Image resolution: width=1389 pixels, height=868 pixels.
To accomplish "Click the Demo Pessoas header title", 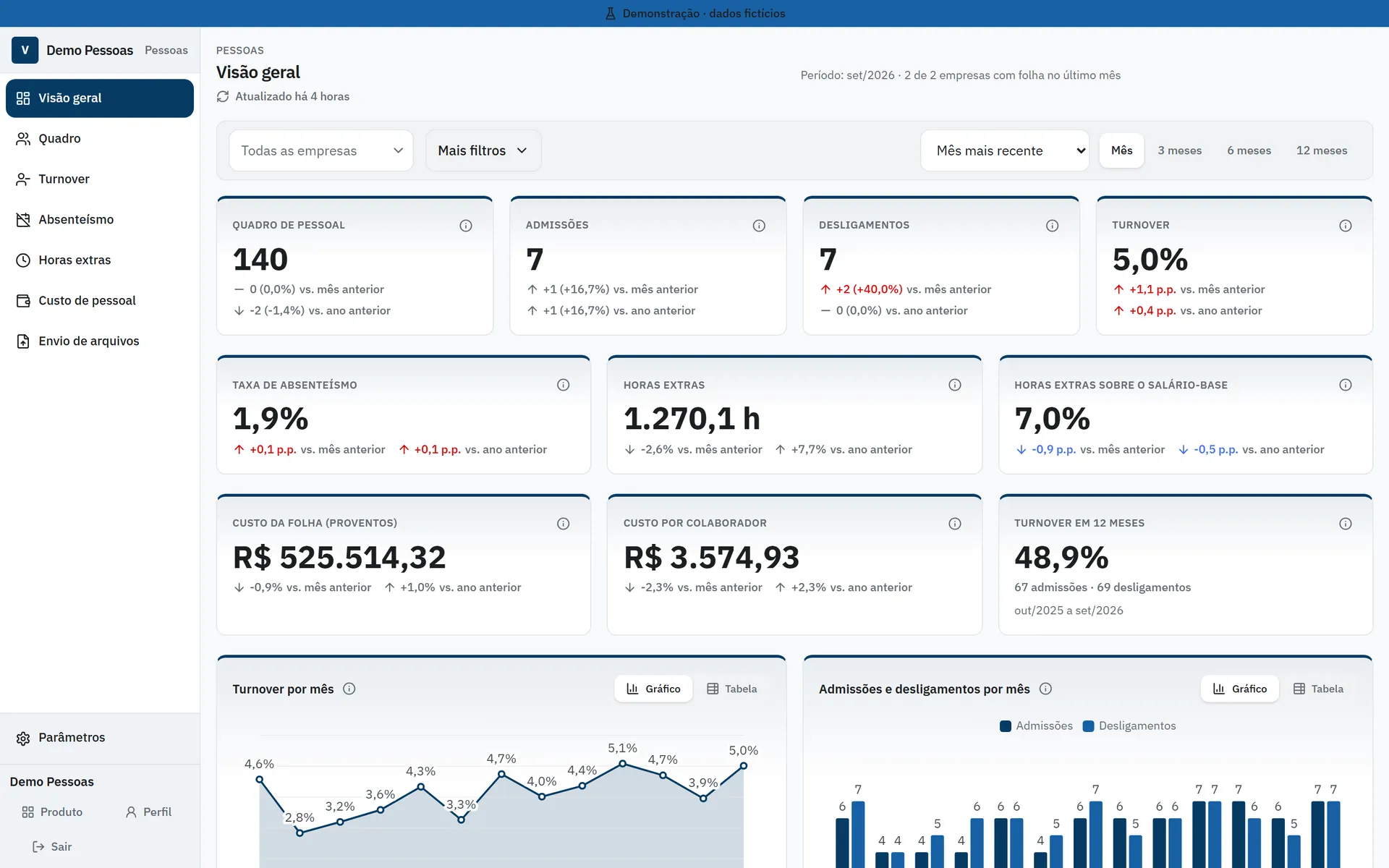I will (90, 50).
